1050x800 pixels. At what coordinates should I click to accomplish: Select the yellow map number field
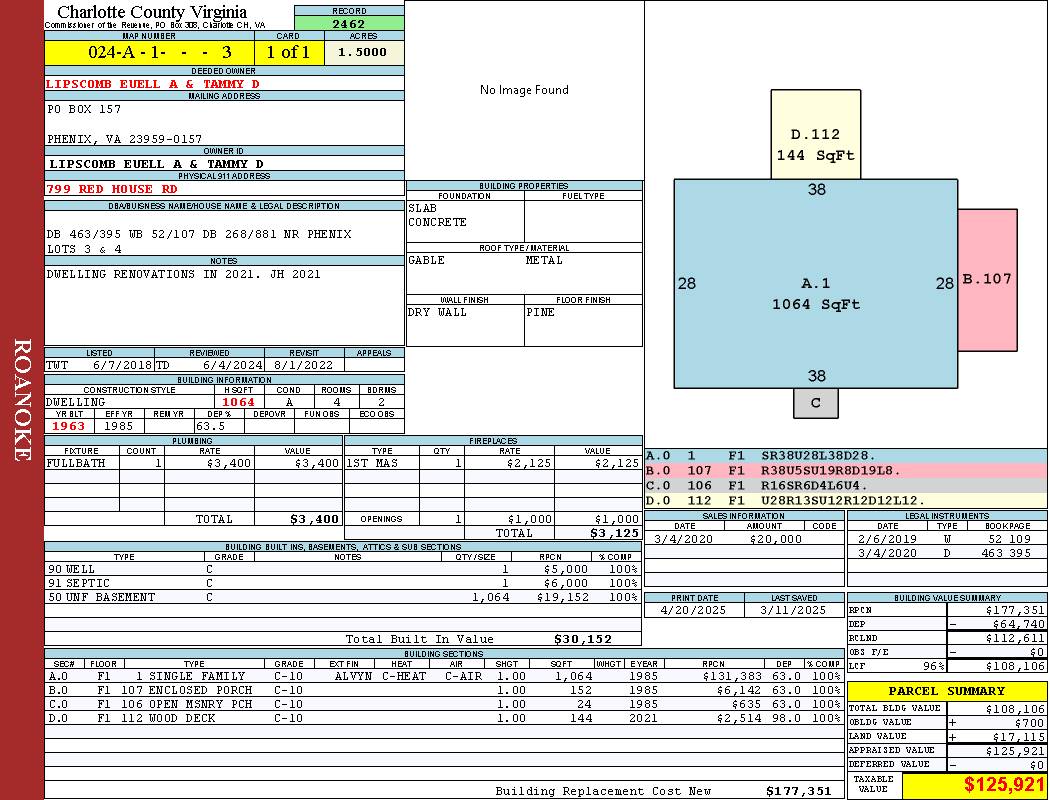(x=148, y=53)
